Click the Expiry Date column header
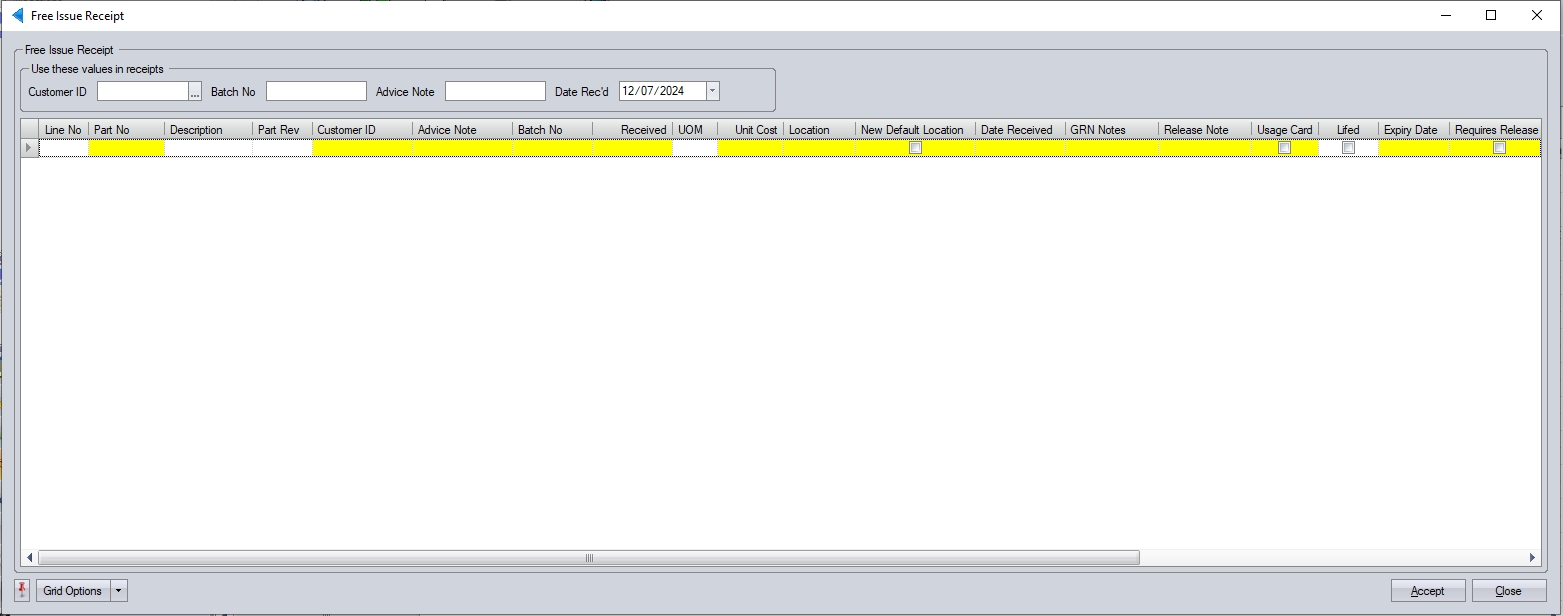Screen dimensions: 1563x616 [x=1414, y=130]
